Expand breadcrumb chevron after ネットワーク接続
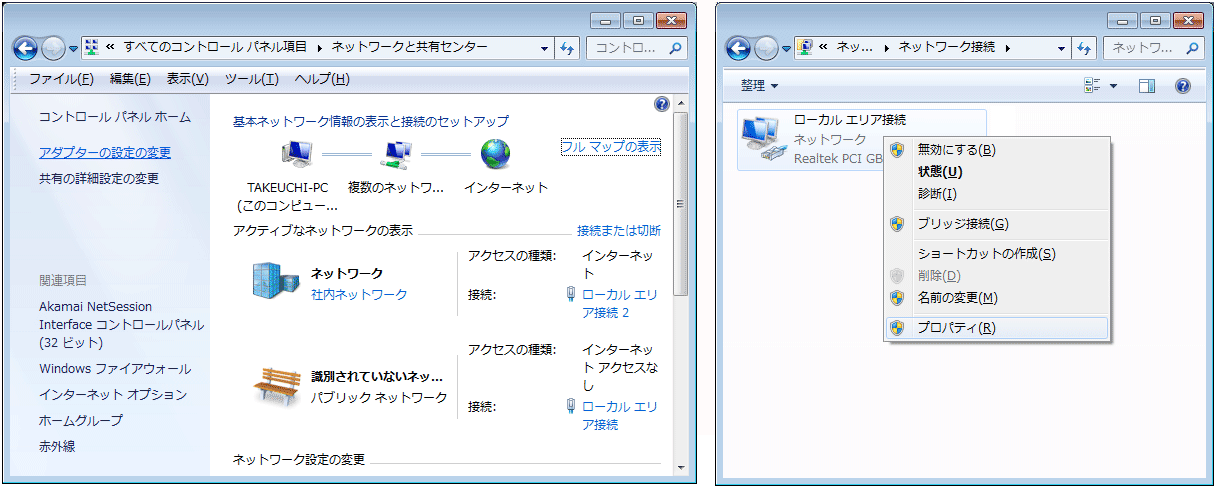Viewport: 1214px width, 486px height. tap(1007, 48)
